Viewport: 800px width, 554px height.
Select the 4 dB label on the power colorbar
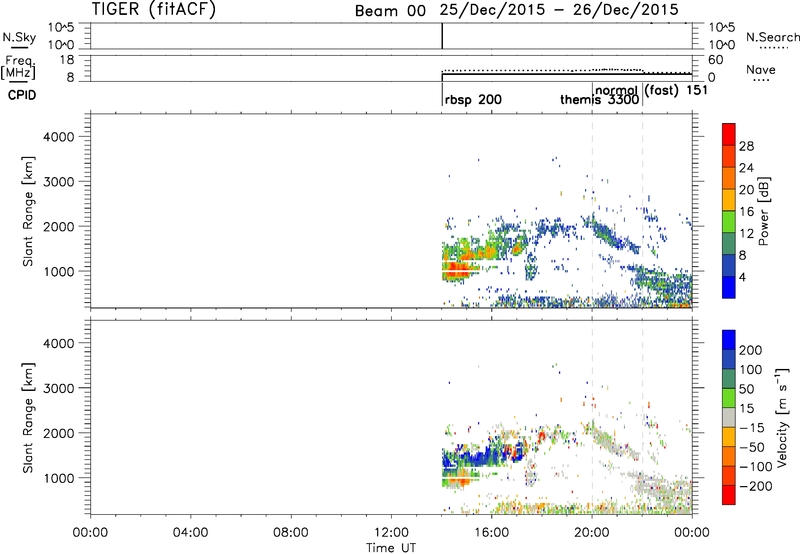pyautogui.click(x=742, y=278)
